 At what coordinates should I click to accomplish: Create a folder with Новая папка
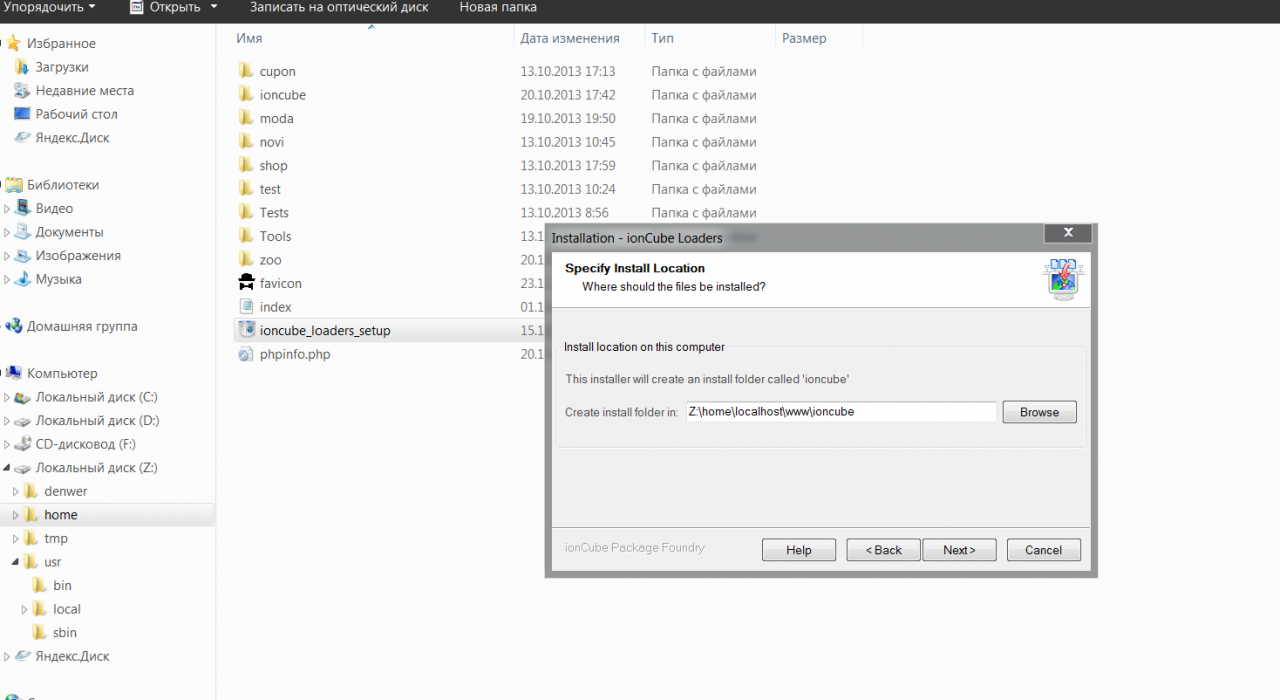coord(498,7)
